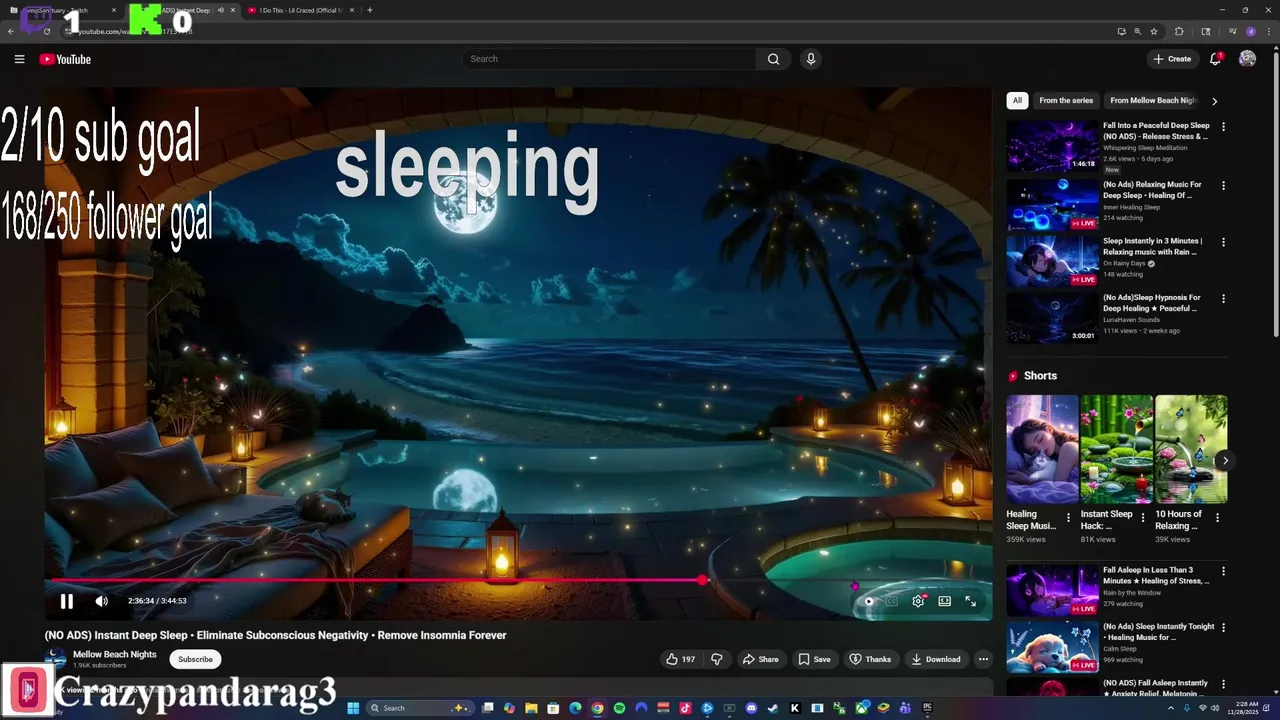Screen dimensions: 1280x720
Task: Switch the player to theater mode
Action: [x=944, y=601]
